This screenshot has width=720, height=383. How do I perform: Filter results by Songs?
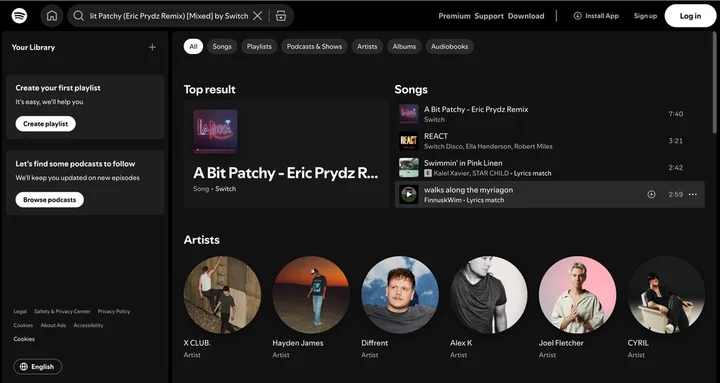[x=222, y=46]
